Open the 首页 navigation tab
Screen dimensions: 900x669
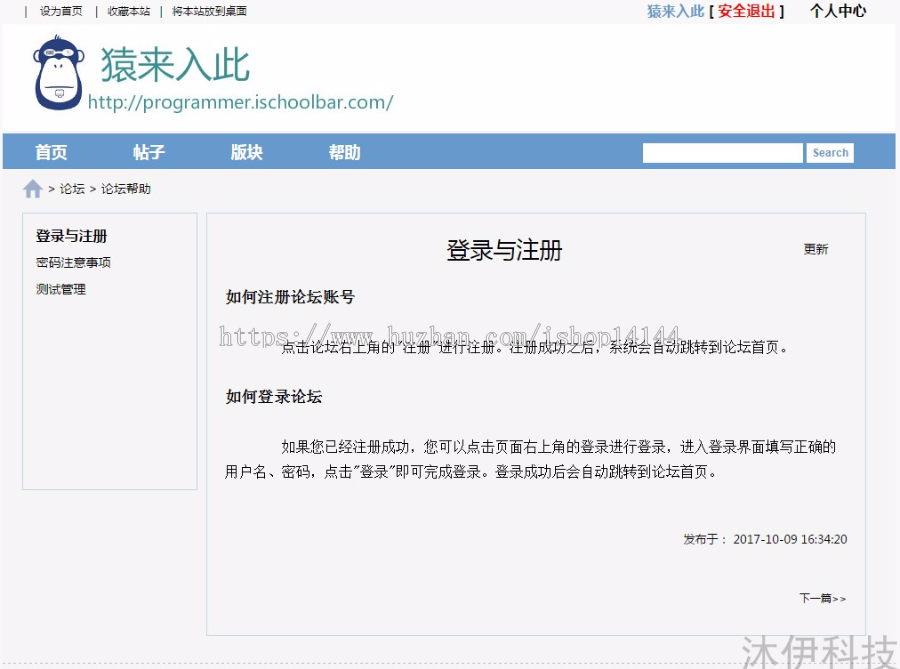[51, 152]
